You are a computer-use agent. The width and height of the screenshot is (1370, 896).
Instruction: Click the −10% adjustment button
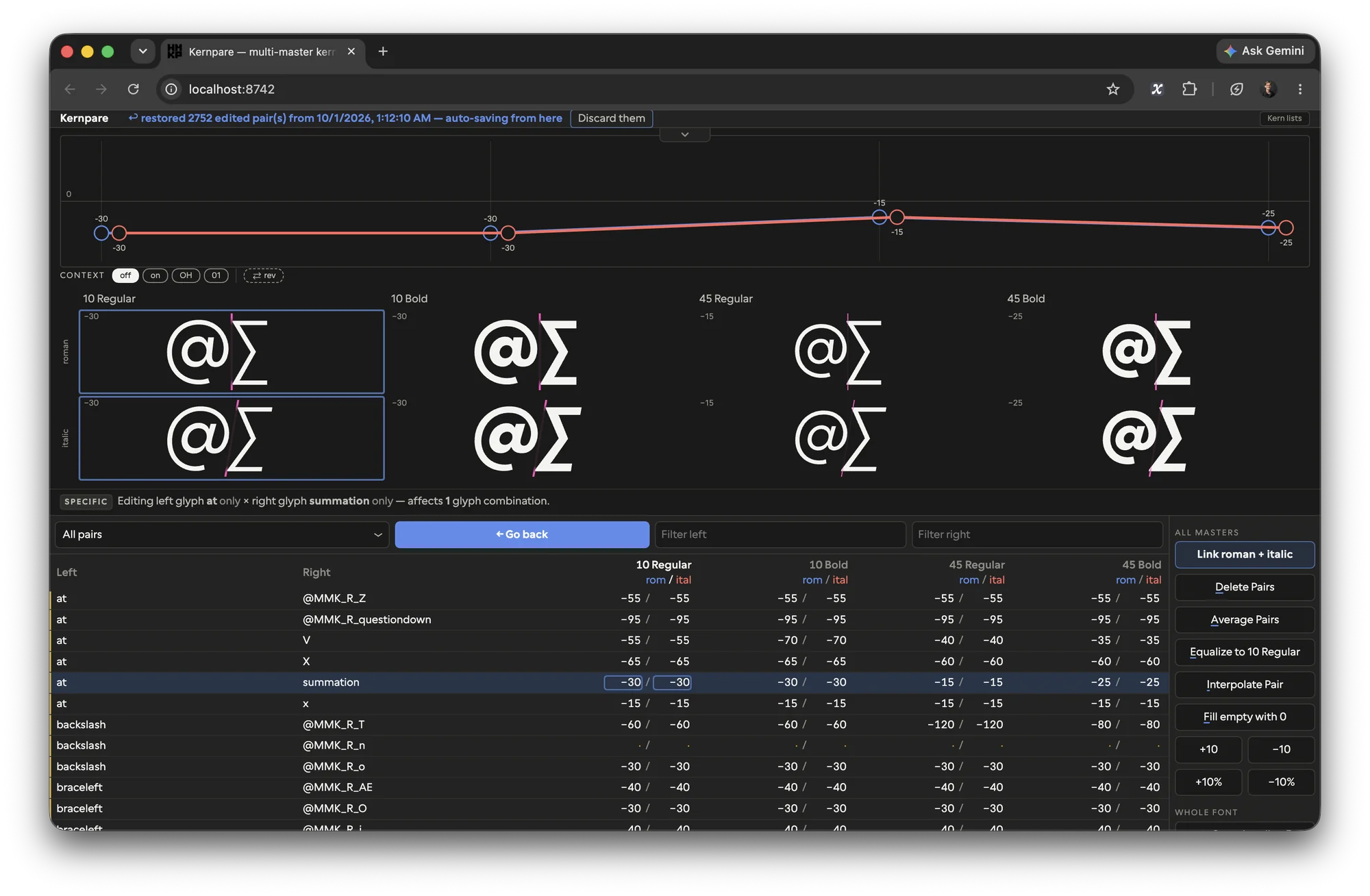pyautogui.click(x=1281, y=782)
